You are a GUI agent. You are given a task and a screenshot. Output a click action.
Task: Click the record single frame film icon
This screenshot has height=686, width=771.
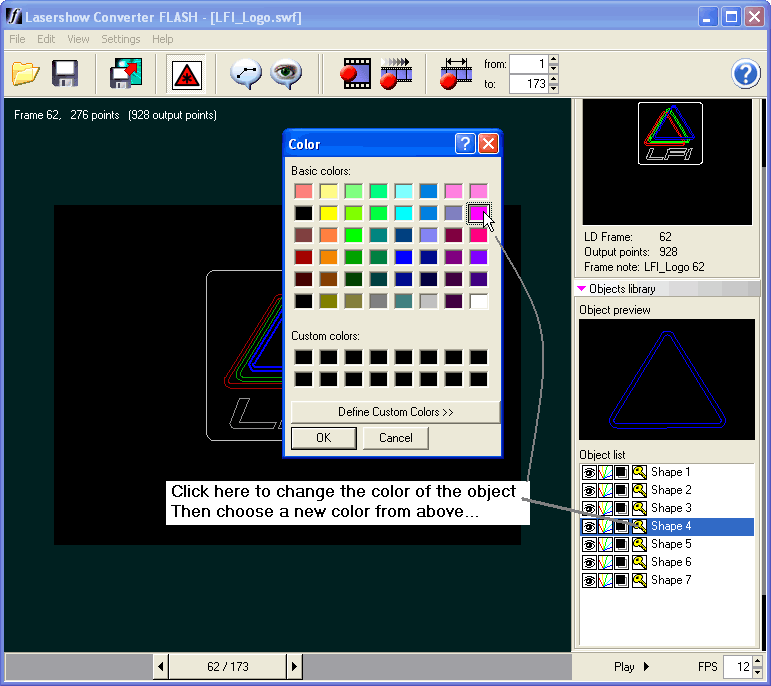[x=356, y=74]
